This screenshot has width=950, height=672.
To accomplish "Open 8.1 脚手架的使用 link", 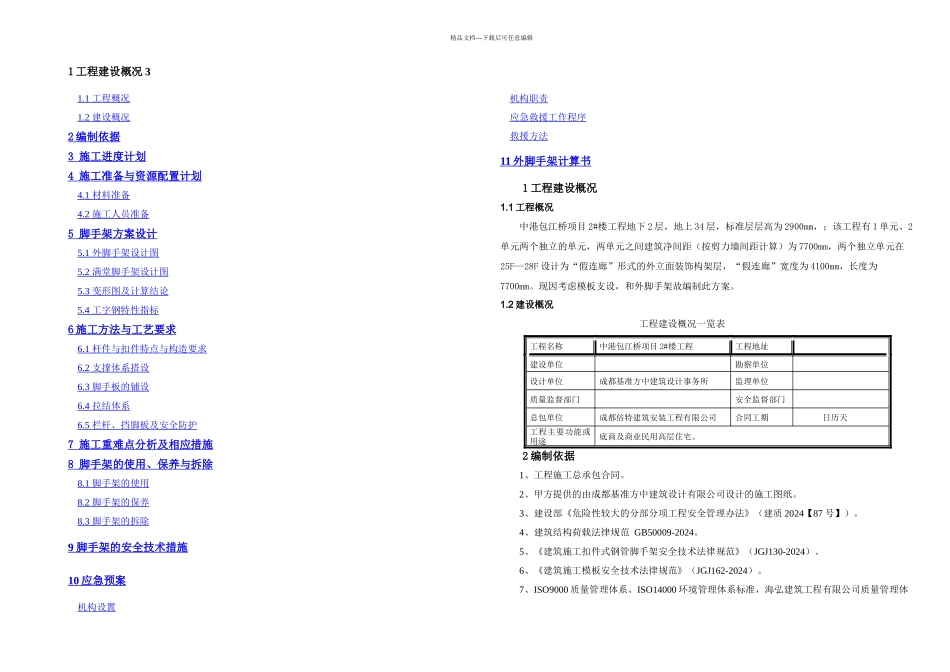I will click(113, 483).
